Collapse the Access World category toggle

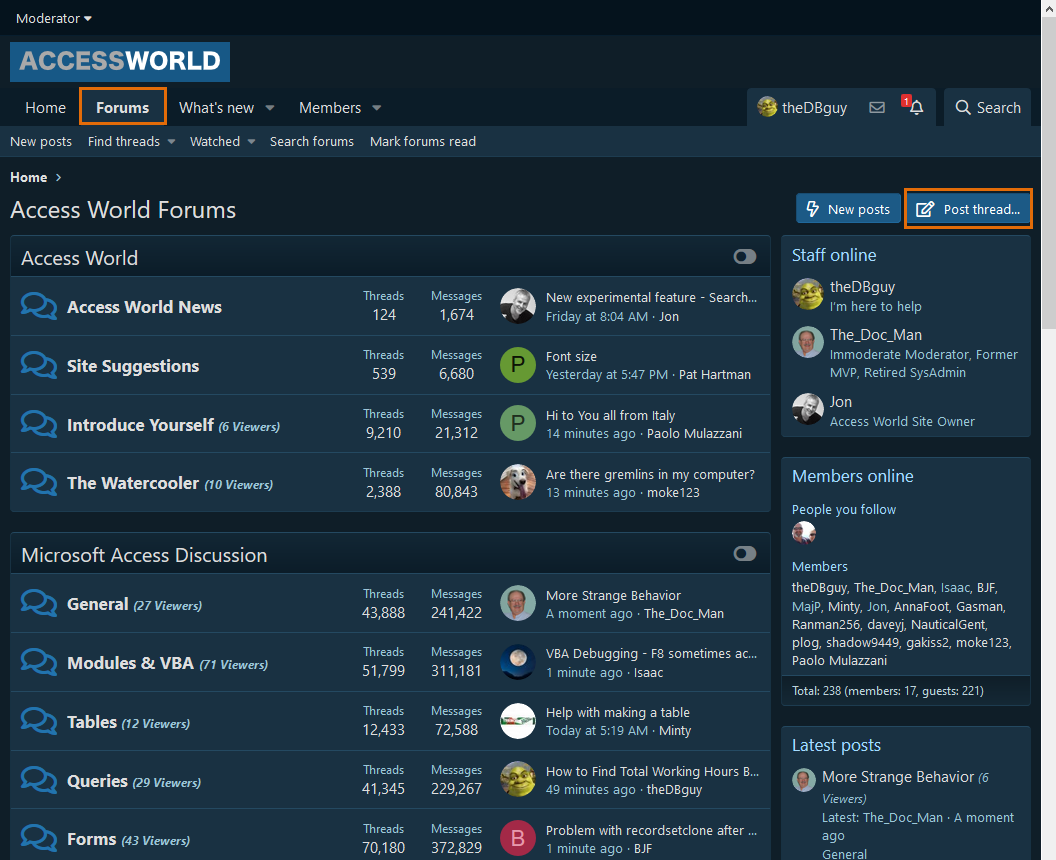744,257
